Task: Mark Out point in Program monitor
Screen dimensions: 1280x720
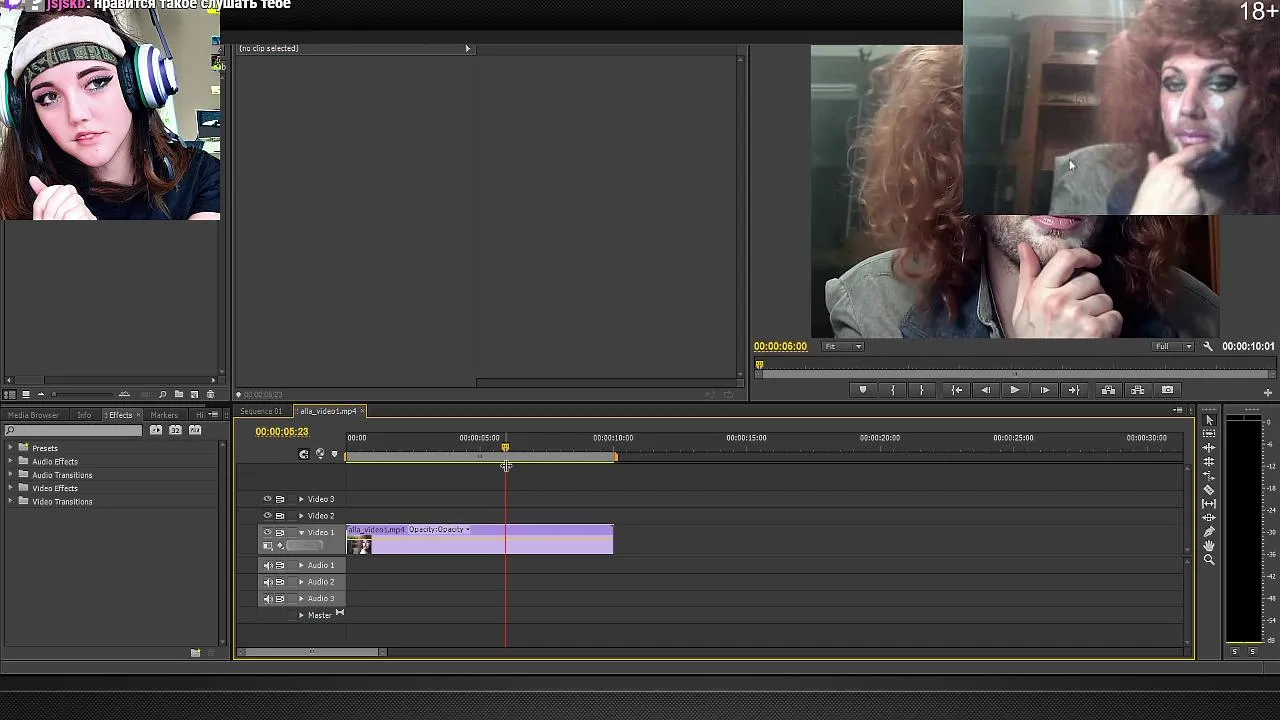Action: (x=921, y=390)
